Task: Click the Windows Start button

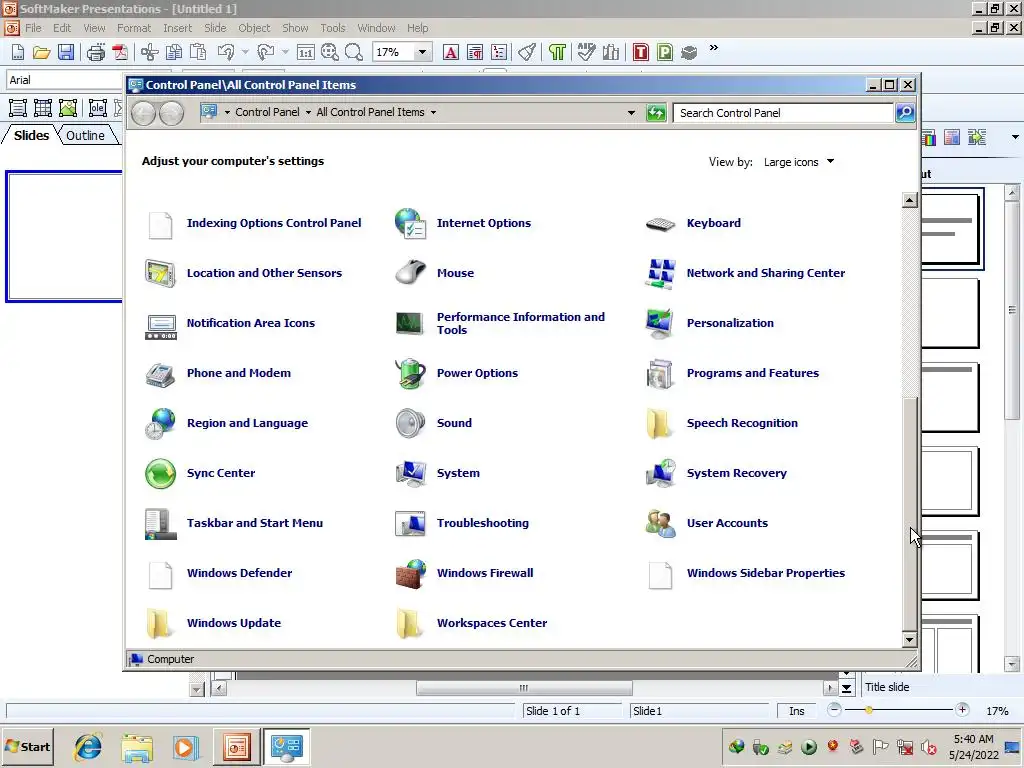Action: tap(27, 747)
